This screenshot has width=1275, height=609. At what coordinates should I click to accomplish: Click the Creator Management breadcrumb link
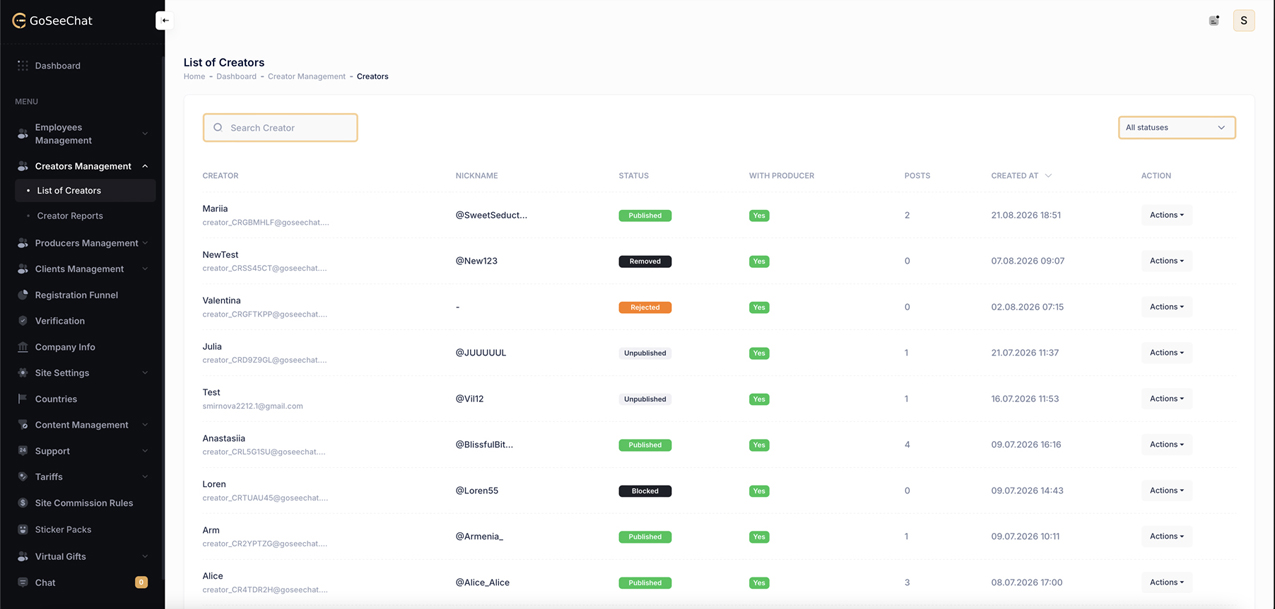coord(306,76)
